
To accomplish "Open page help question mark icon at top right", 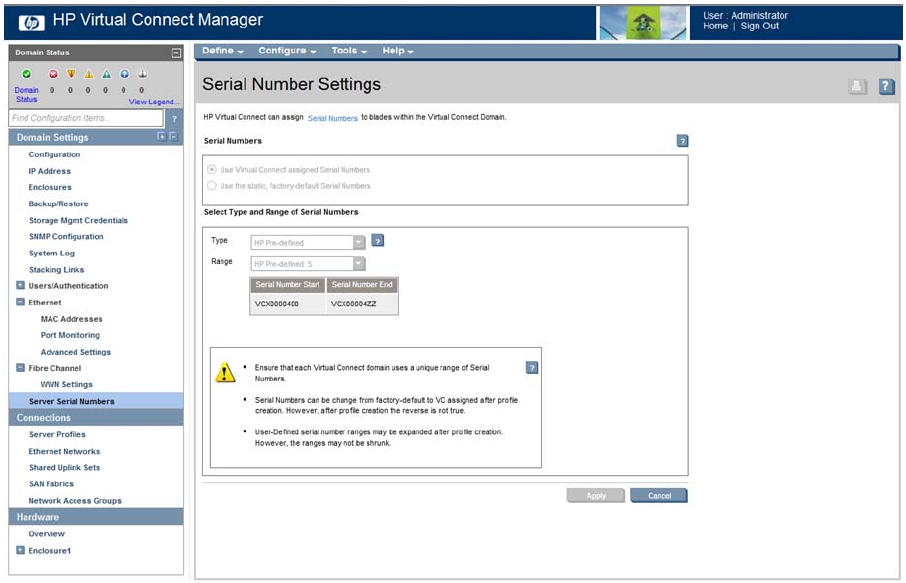I will pos(885,87).
